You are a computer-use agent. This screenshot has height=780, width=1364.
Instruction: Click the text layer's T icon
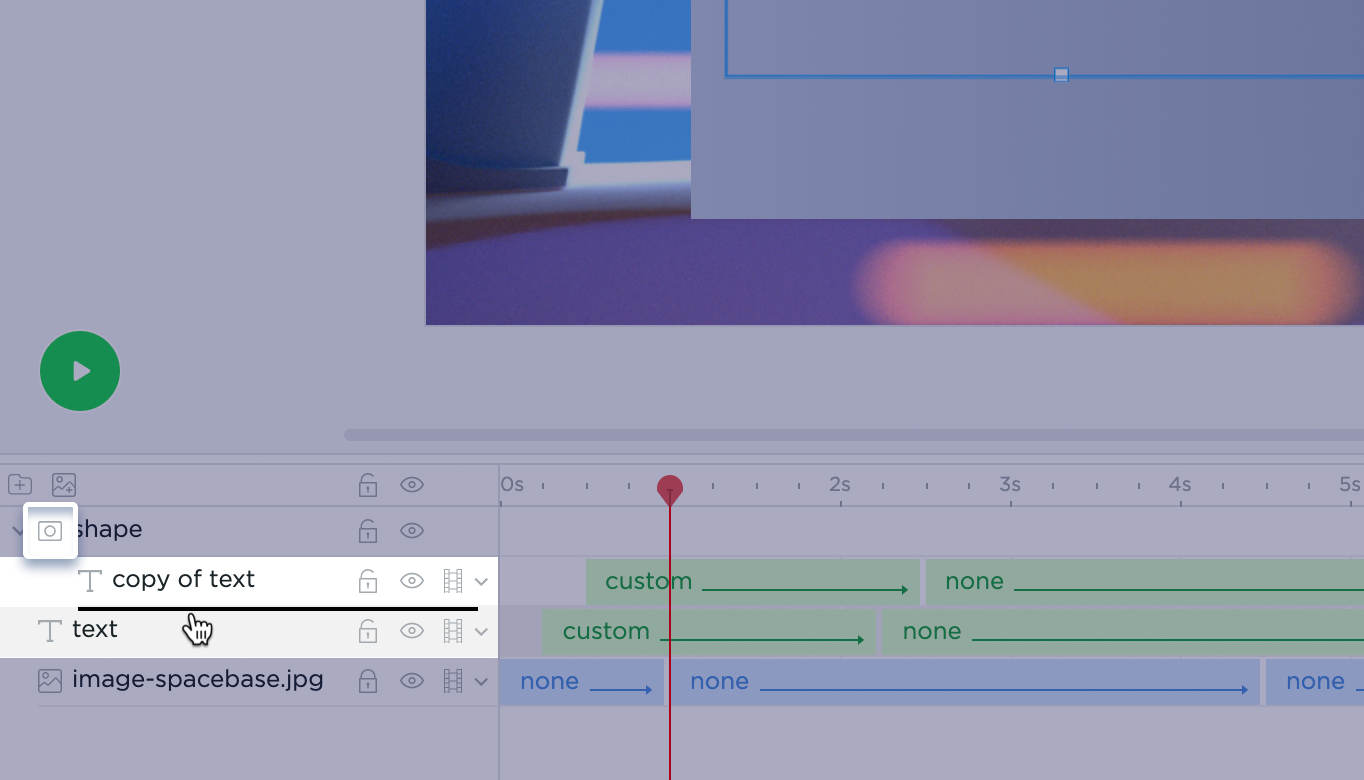(x=49, y=631)
